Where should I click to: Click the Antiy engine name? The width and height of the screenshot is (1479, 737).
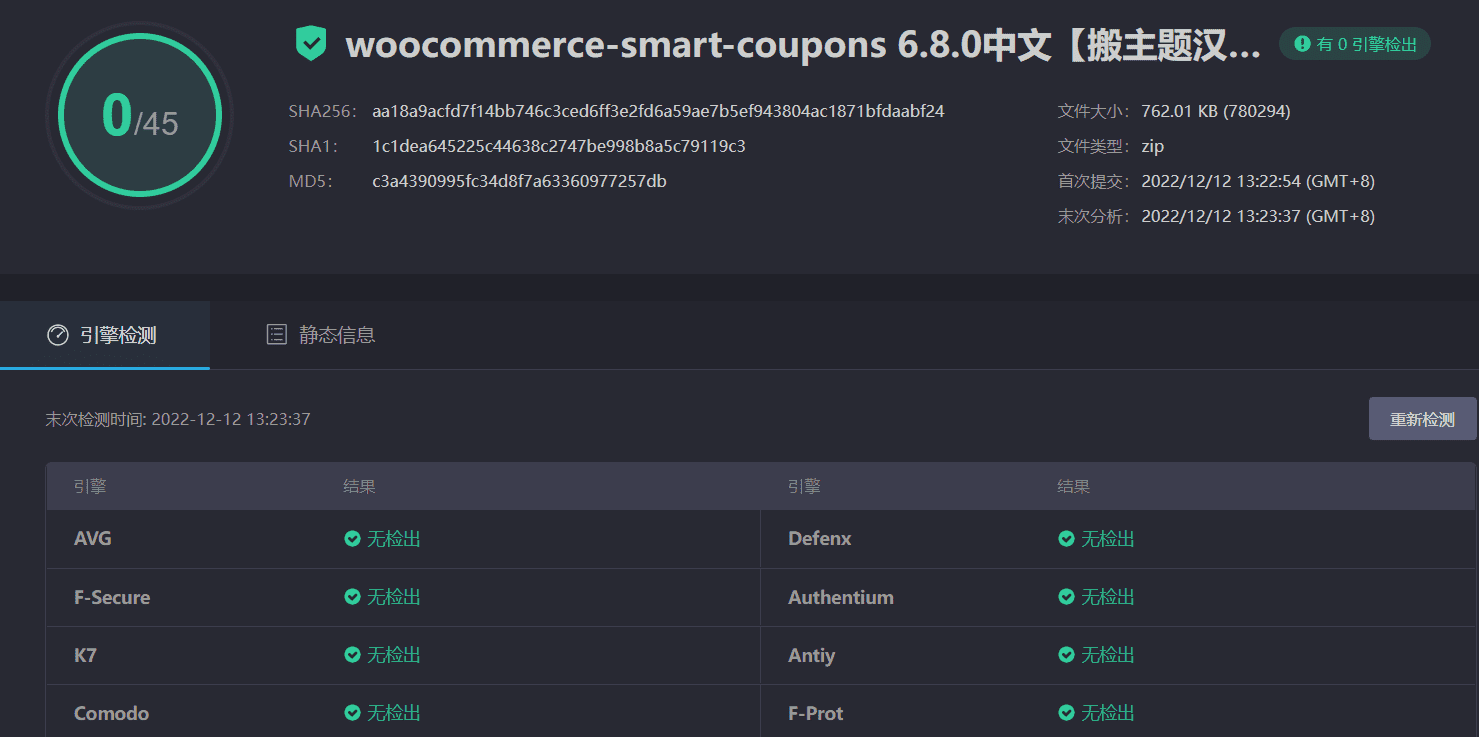[812, 655]
